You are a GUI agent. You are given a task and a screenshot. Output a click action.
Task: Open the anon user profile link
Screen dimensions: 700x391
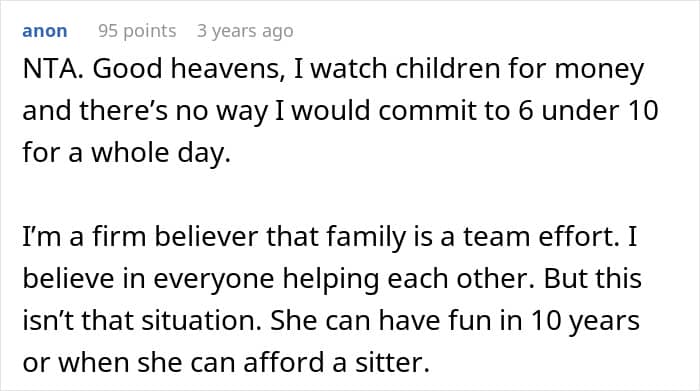45,31
